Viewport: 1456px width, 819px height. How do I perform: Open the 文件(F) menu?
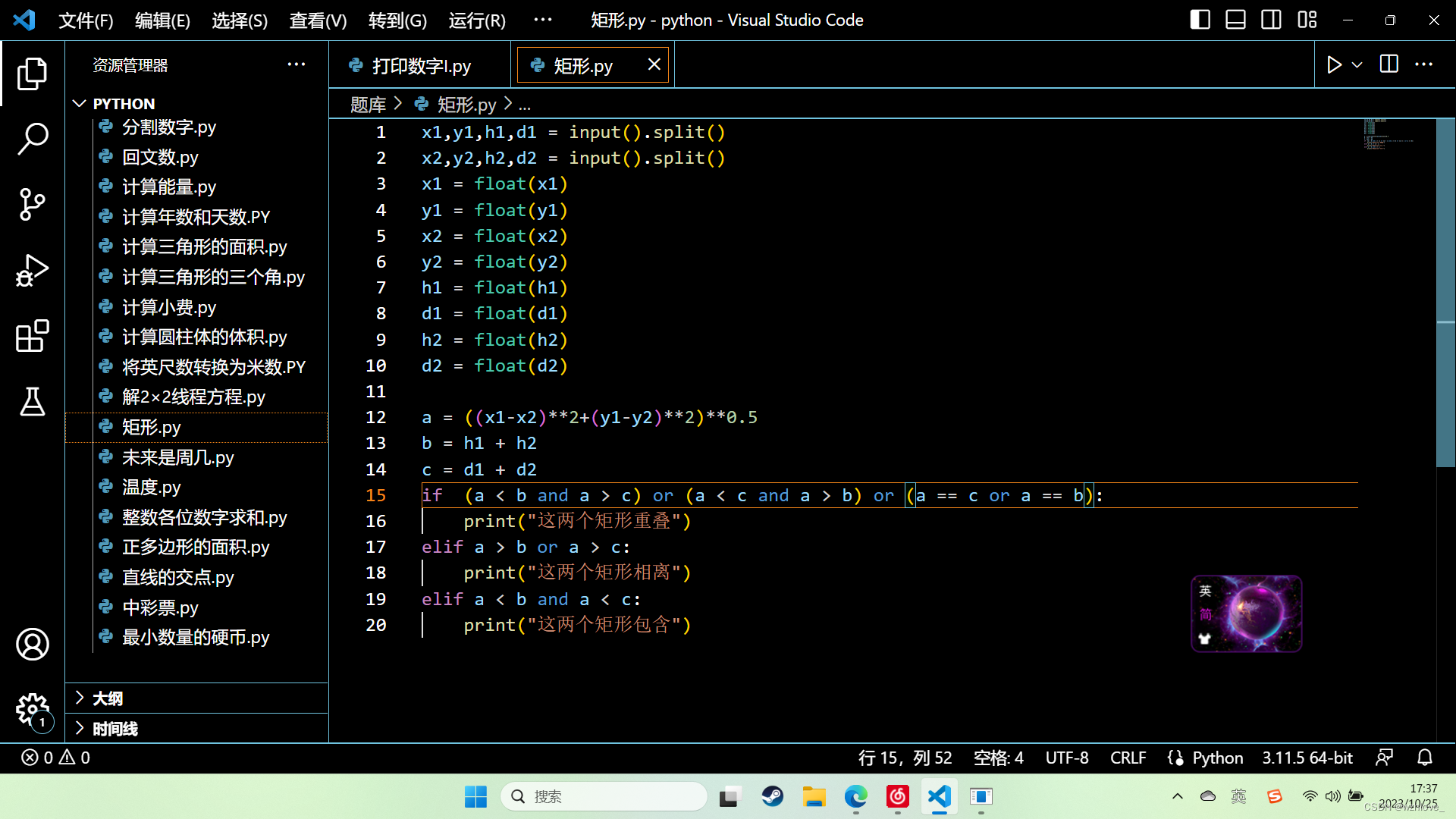(x=86, y=20)
